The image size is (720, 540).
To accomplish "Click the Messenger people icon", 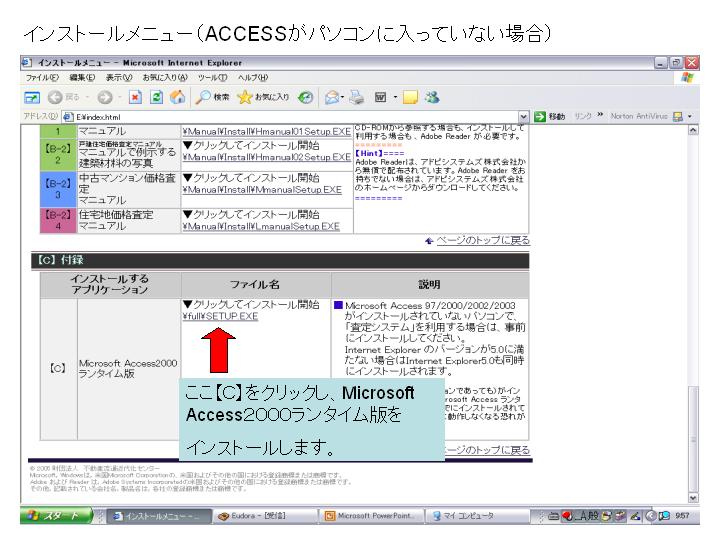I will click(432, 97).
